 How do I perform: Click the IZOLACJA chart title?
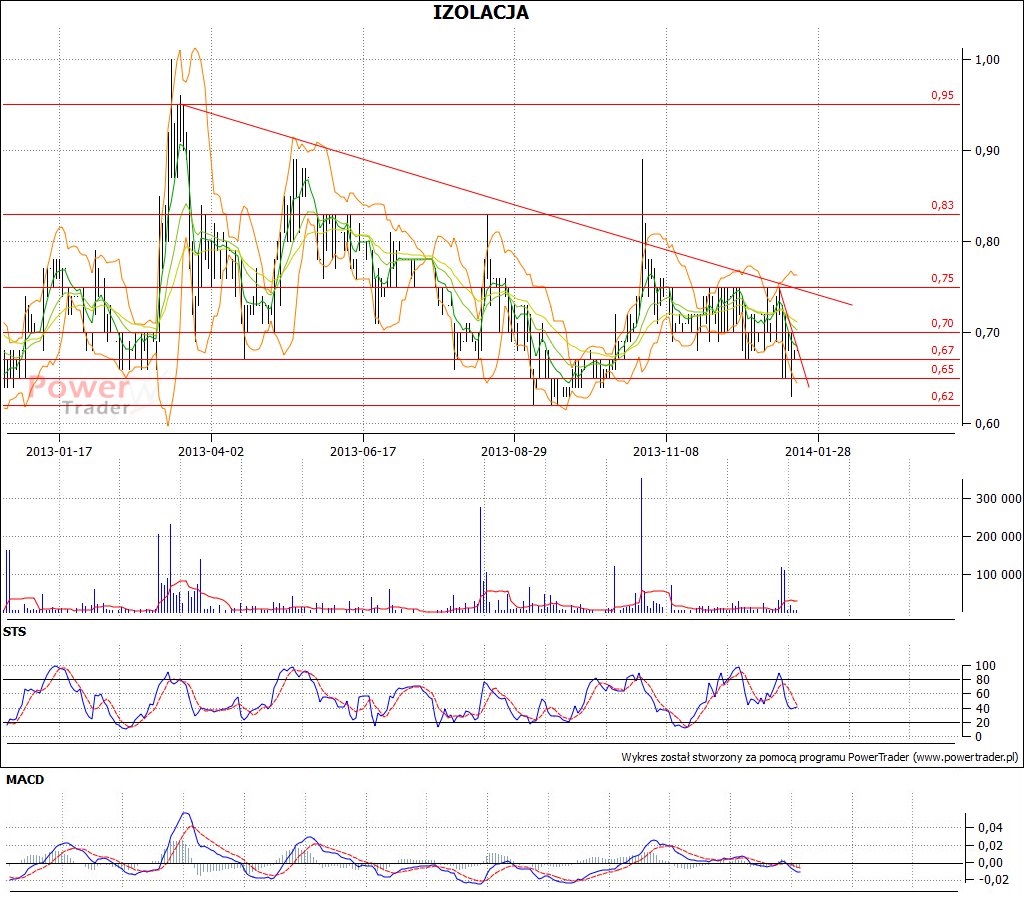[x=481, y=12]
